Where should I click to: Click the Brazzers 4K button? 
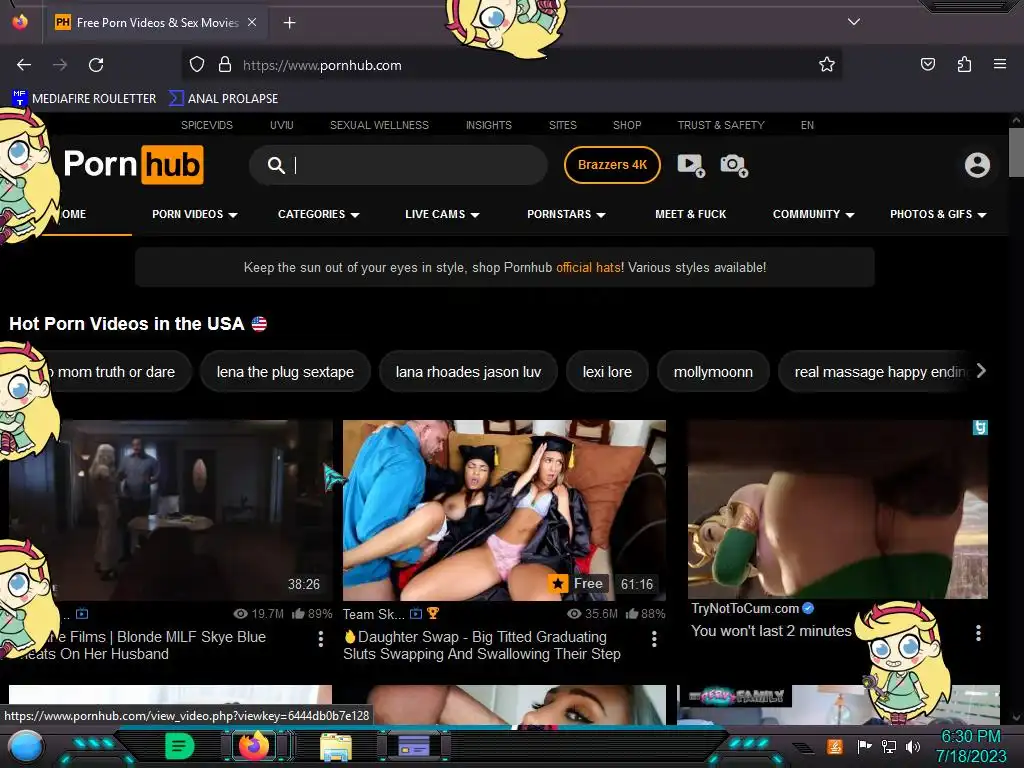point(612,165)
